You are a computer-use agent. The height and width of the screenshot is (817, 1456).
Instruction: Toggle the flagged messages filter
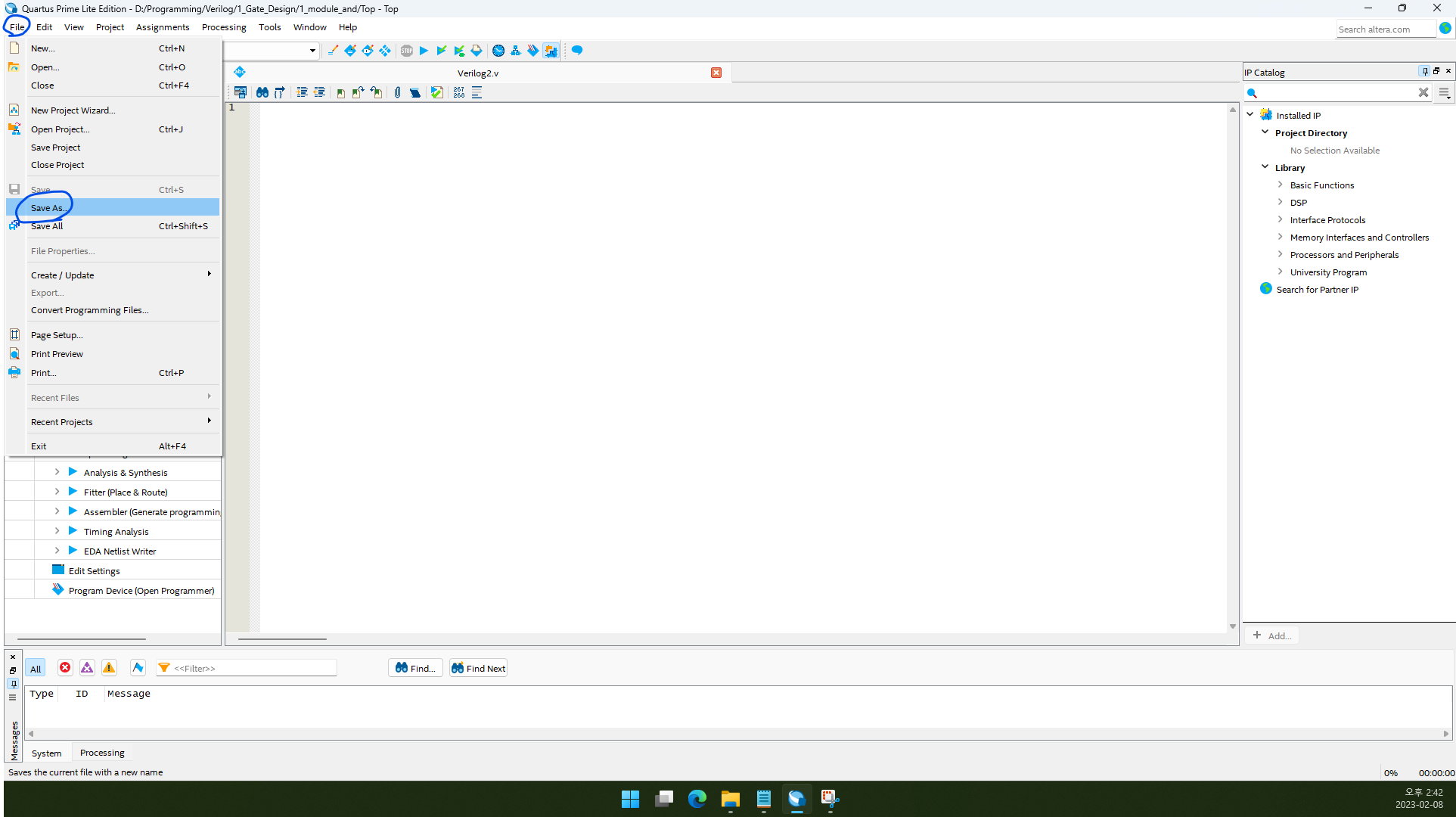click(x=138, y=667)
